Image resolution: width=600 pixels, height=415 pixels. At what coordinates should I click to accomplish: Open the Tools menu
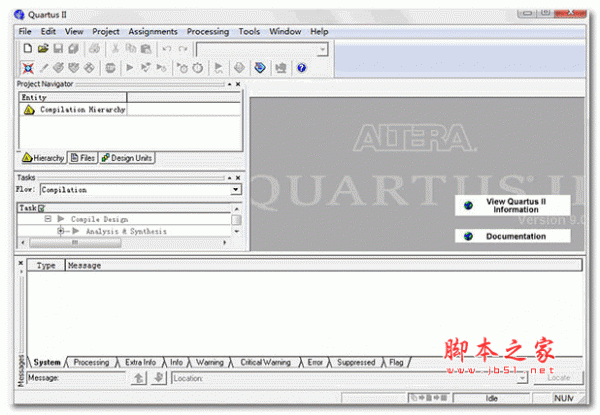tap(249, 31)
